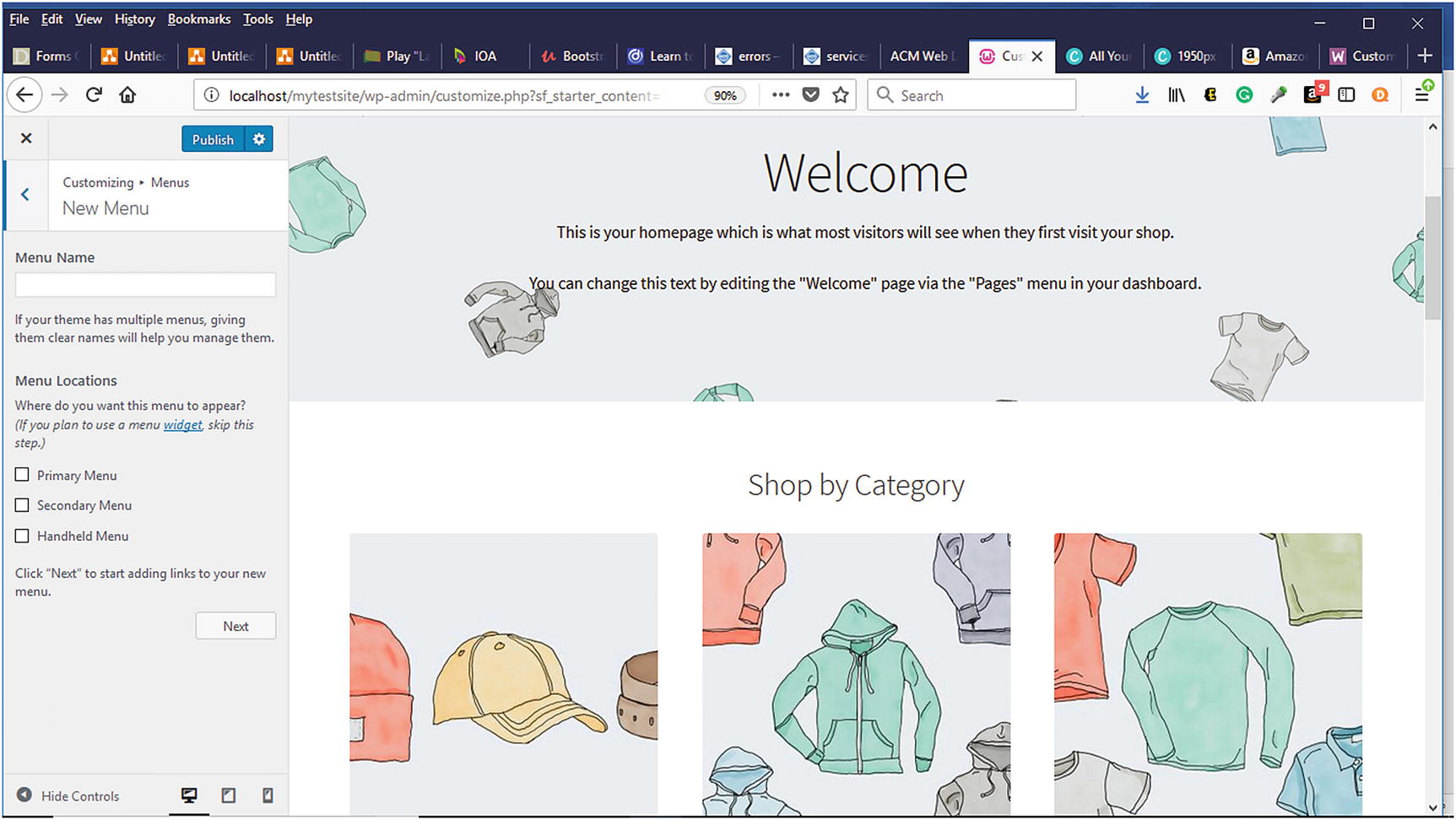Switch to the Forms tab
The image size is (1456, 820).
[x=47, y=57]
